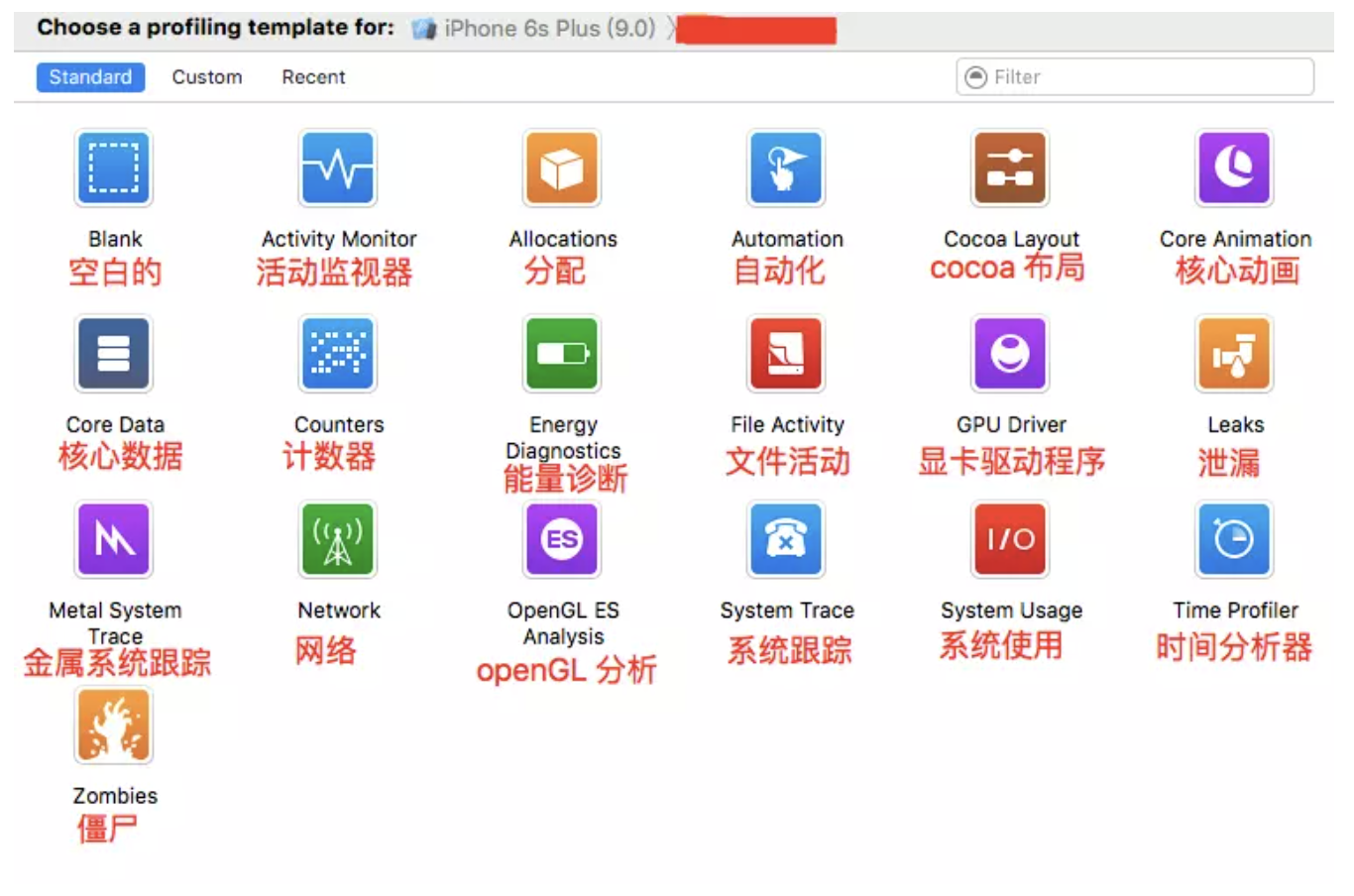1354x896 pixels.
Task: Click the Energy Diagnostics label
Action: tap(563, 437)
